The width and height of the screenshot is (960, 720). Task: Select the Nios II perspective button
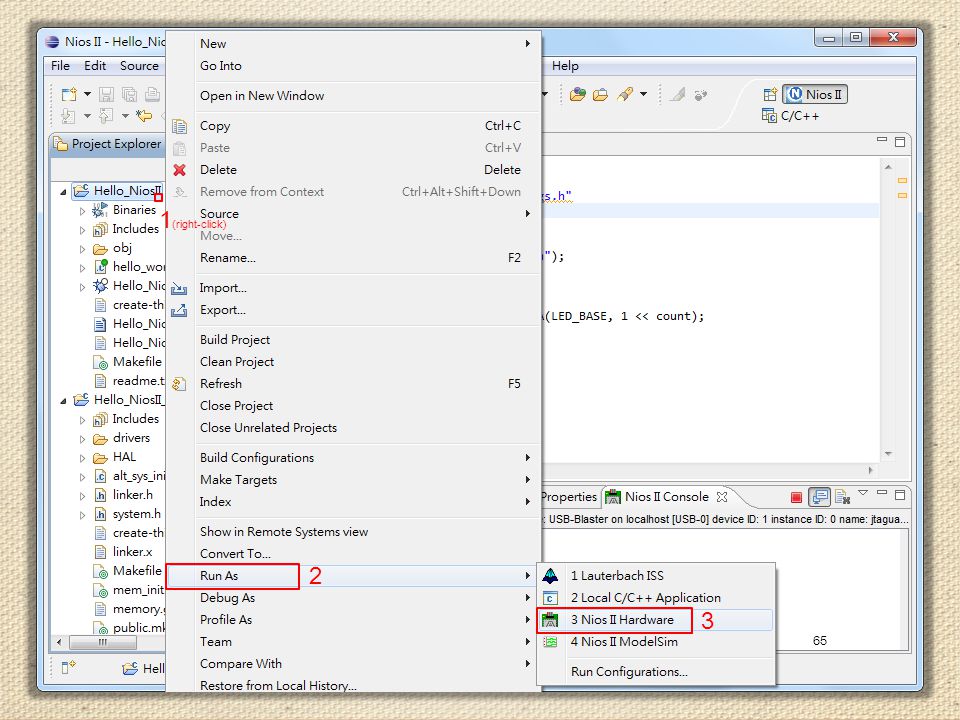[815, 94]
